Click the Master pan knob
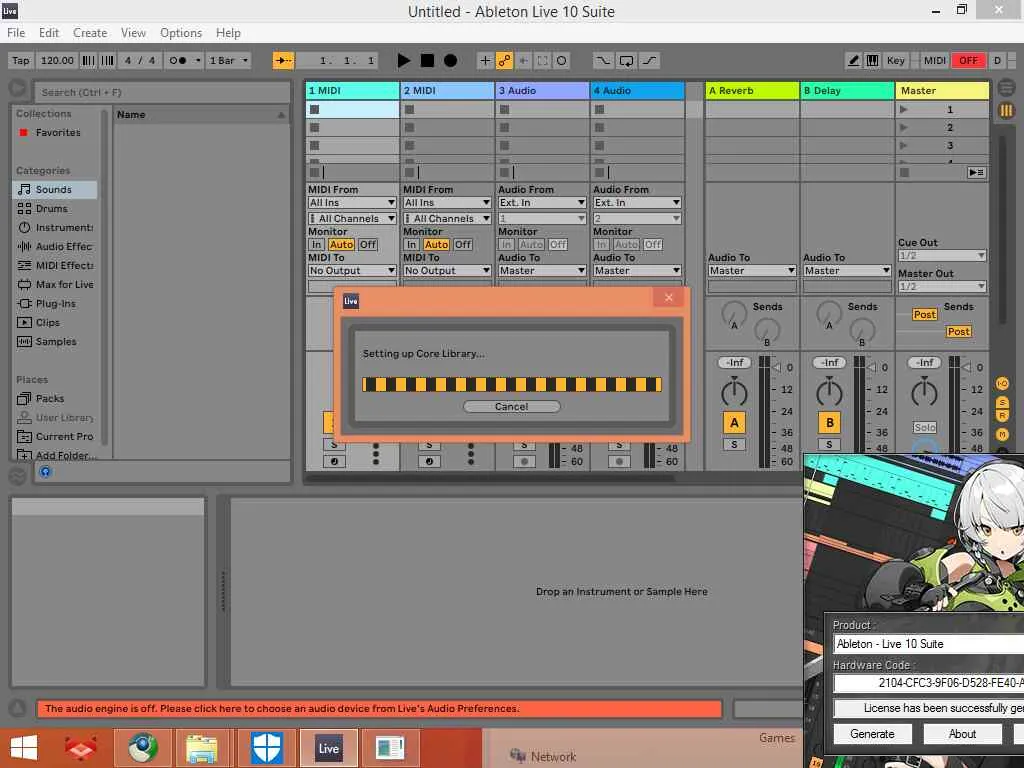 pos(924,392)
